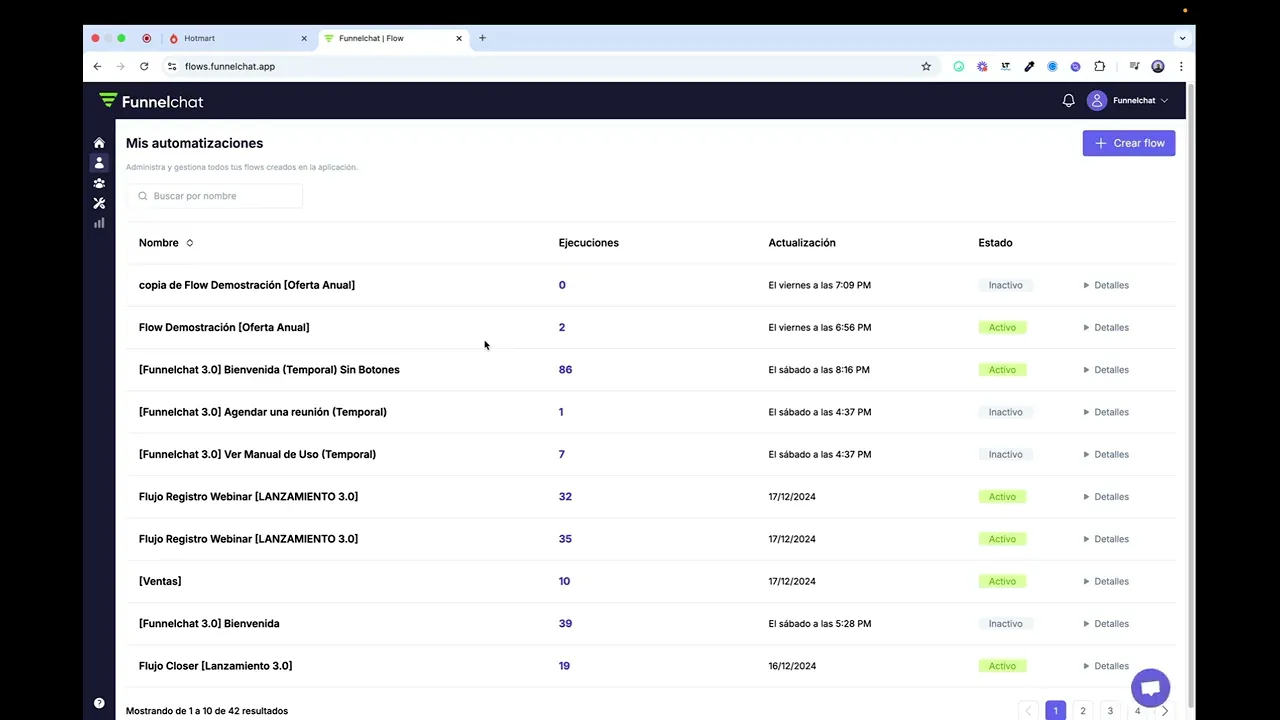Open flow copia de Flow Demostración [Oferta Anual]
1280x720 pixels.
tap(247, 285)
